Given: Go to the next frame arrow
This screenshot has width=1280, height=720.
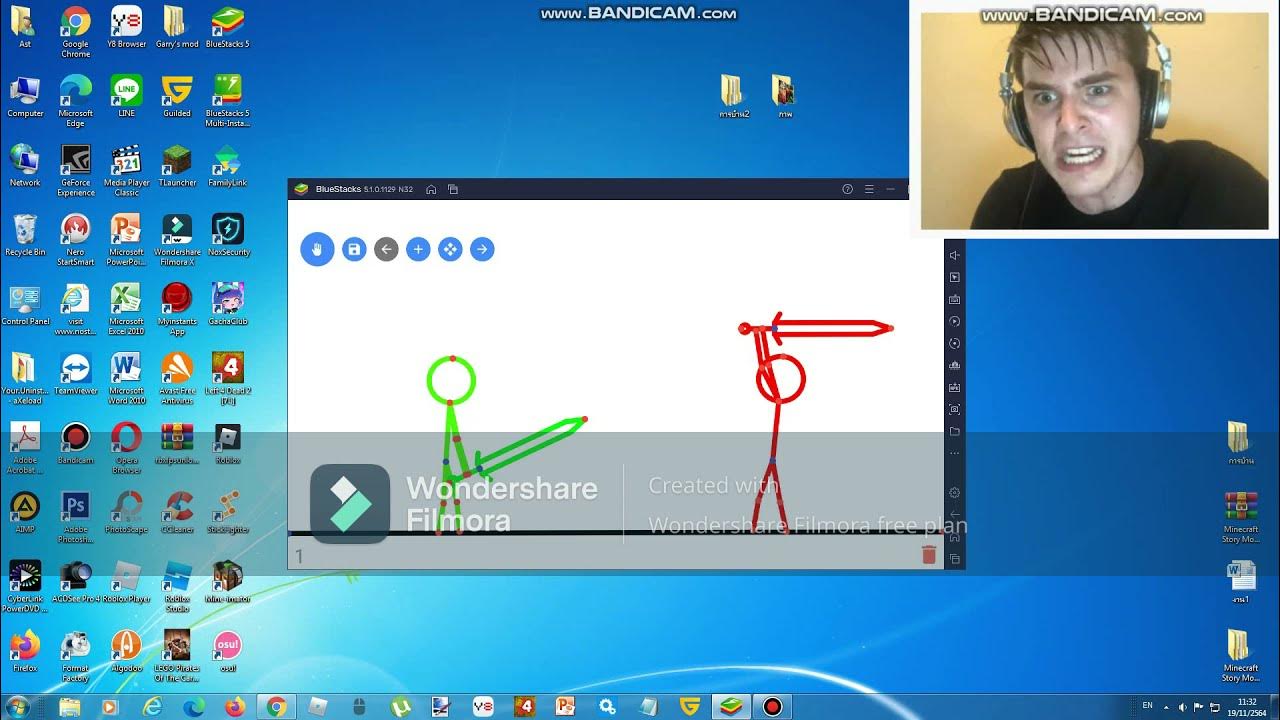Looking at the screenshot, I should click(482, 249).
